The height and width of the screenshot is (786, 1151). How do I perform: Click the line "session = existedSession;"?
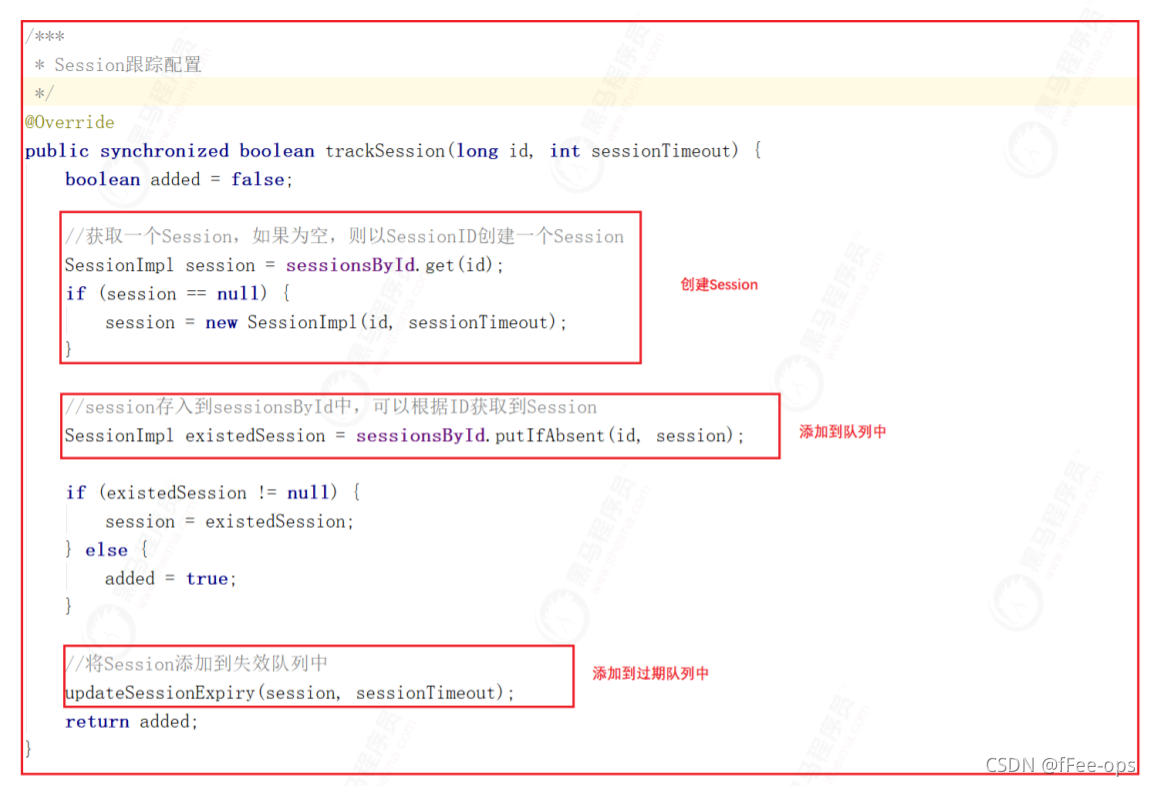229,522
